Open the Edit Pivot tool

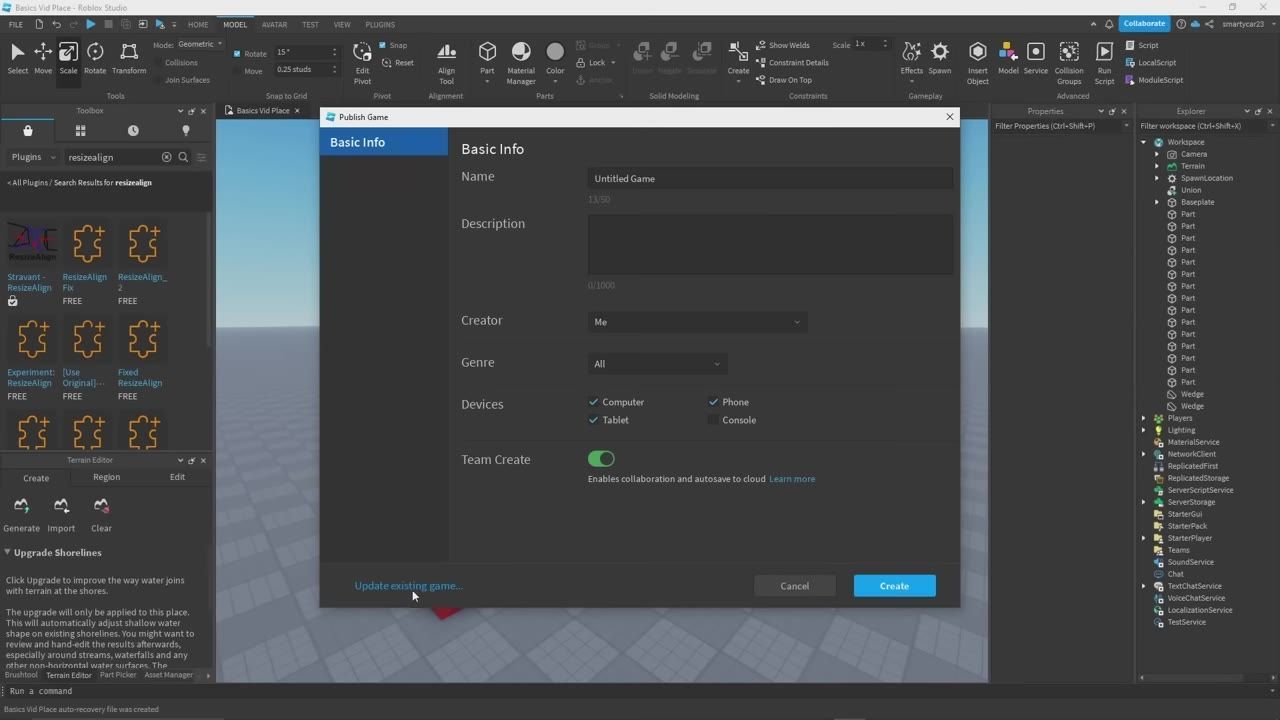coord(362,63)
